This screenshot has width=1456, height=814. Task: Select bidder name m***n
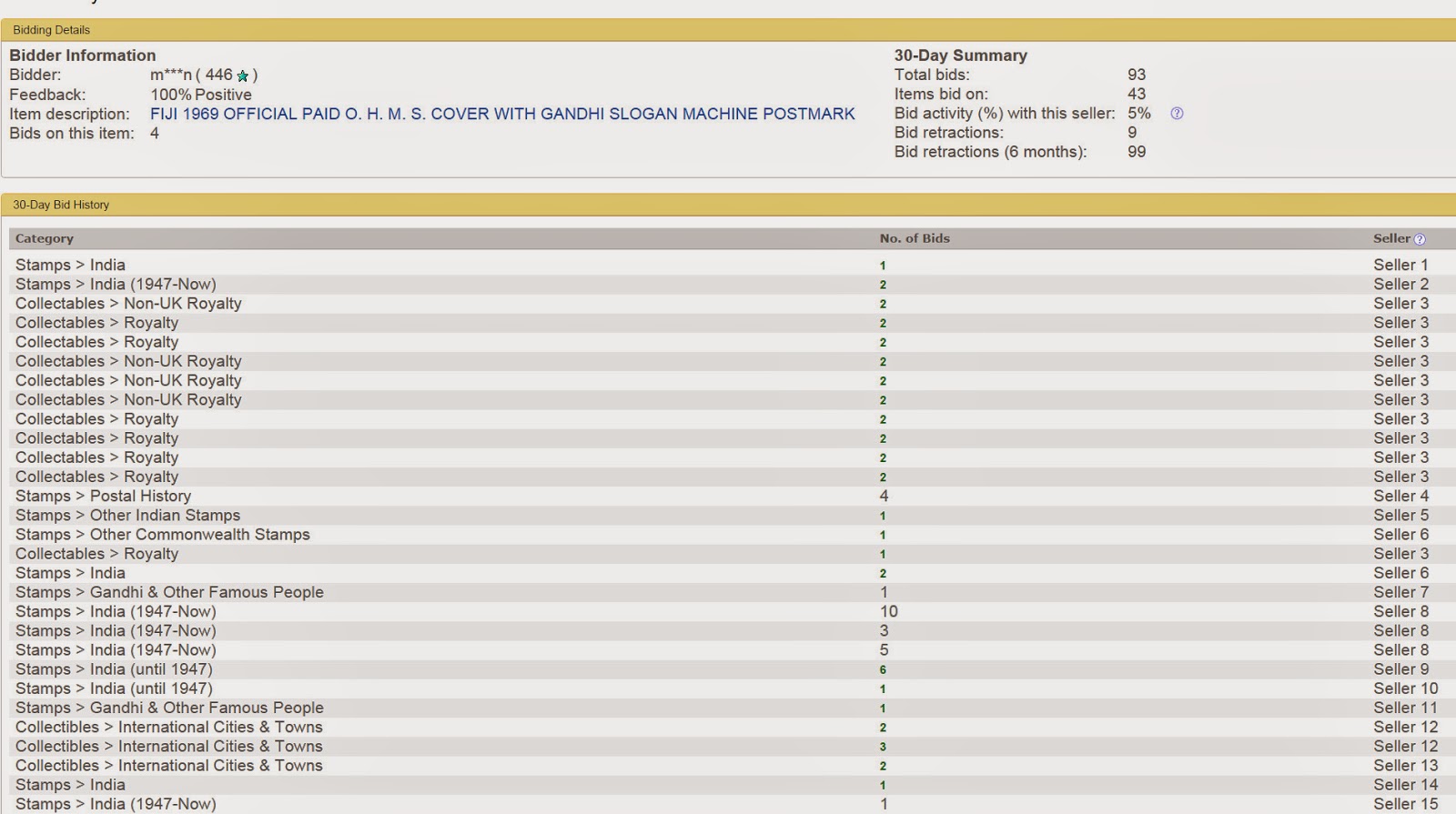tap(171, 75)
